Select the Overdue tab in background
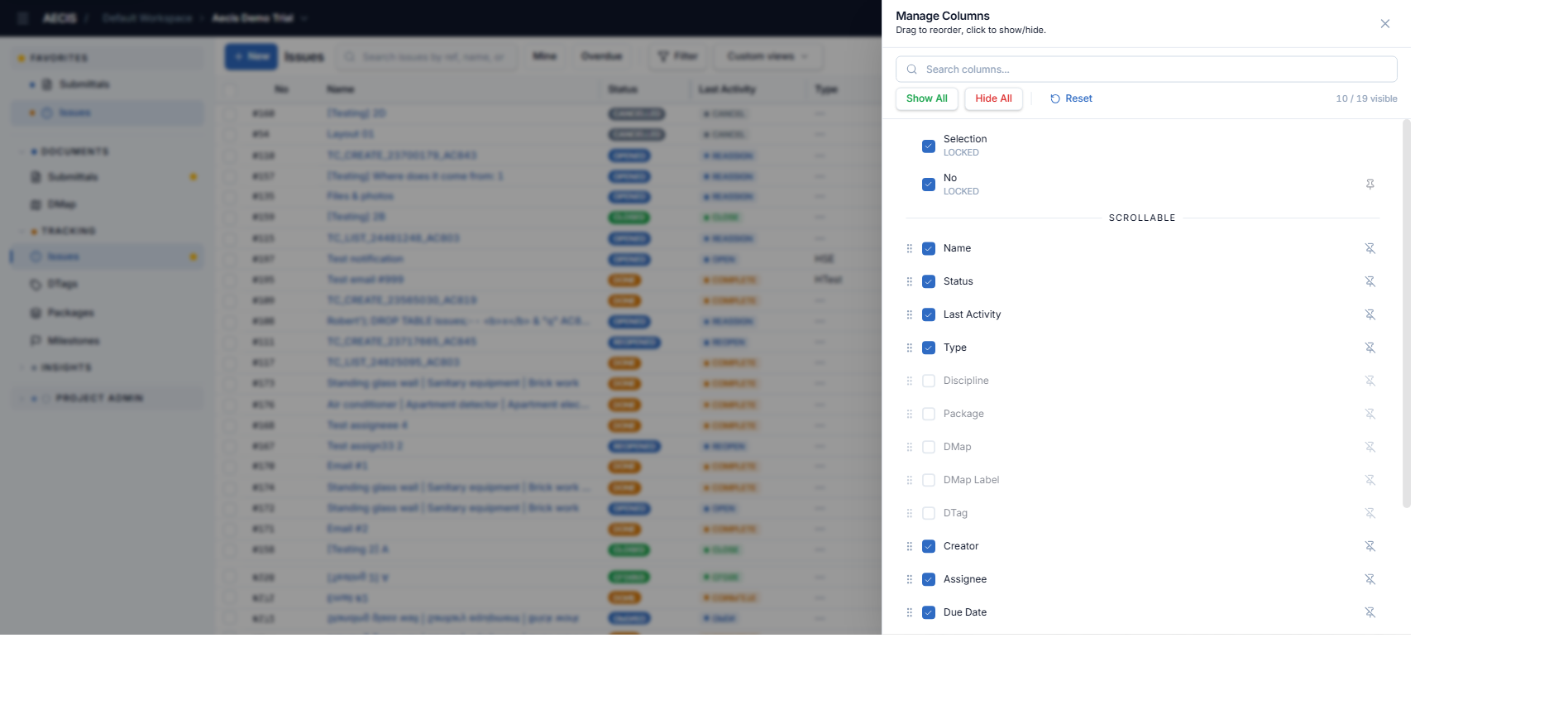1568x705 pixels. point(601,56)
